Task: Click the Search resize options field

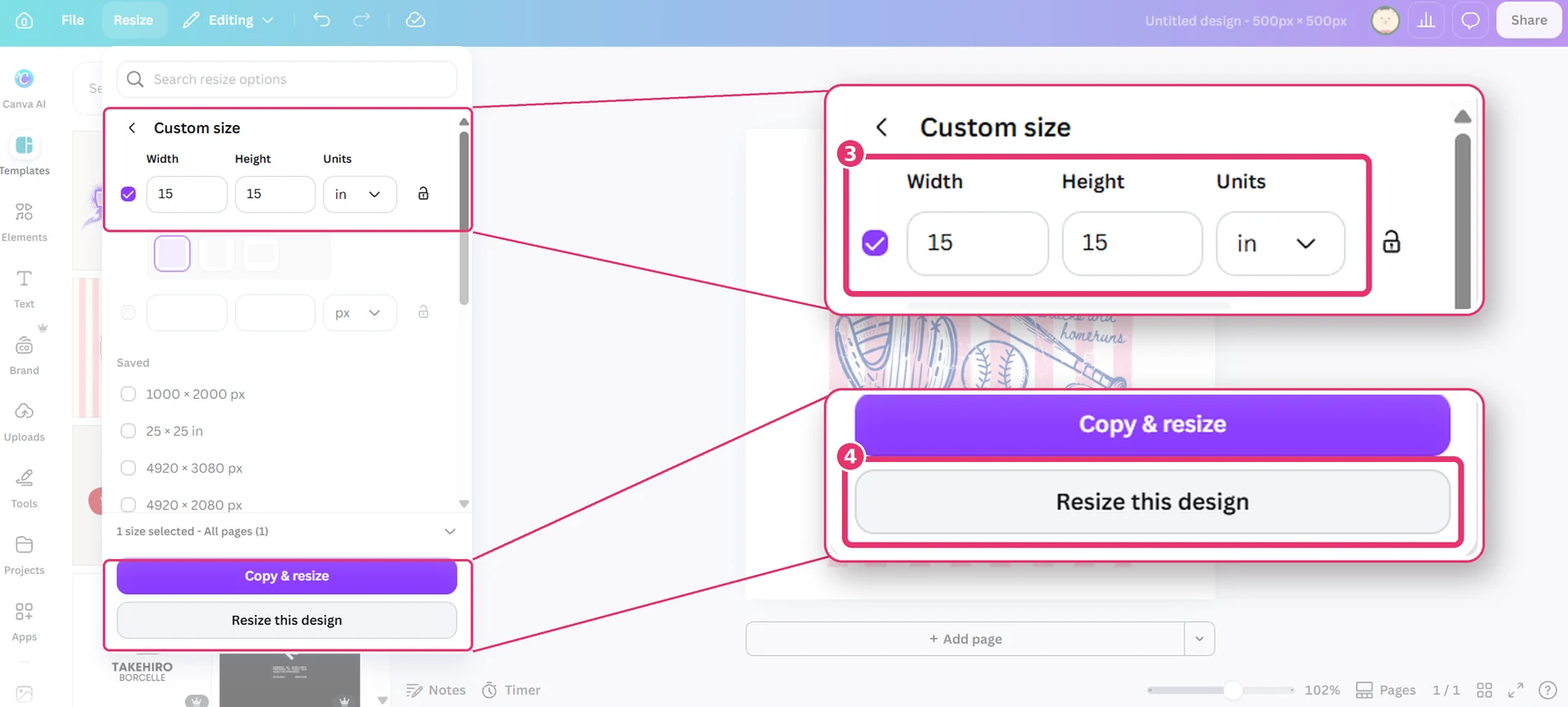Action: pyautogui.click(x=287, y=79)
